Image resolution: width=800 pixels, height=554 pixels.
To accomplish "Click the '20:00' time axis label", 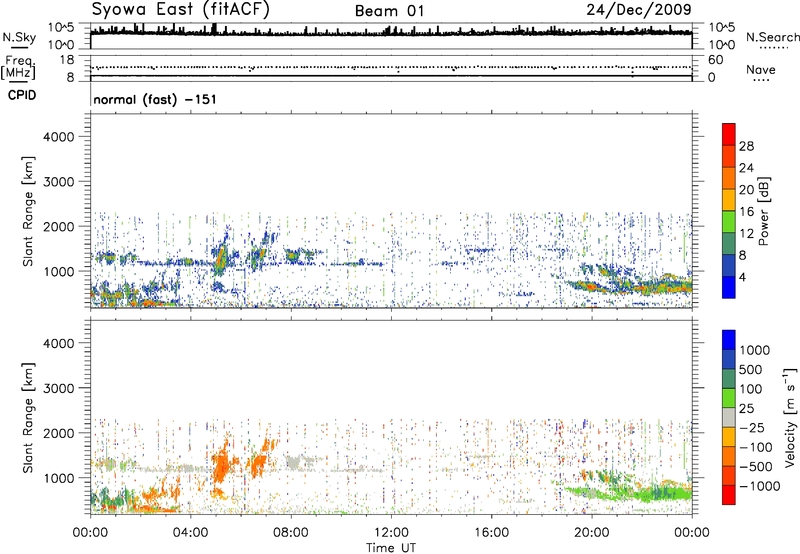I will click(x=592, y=533).
